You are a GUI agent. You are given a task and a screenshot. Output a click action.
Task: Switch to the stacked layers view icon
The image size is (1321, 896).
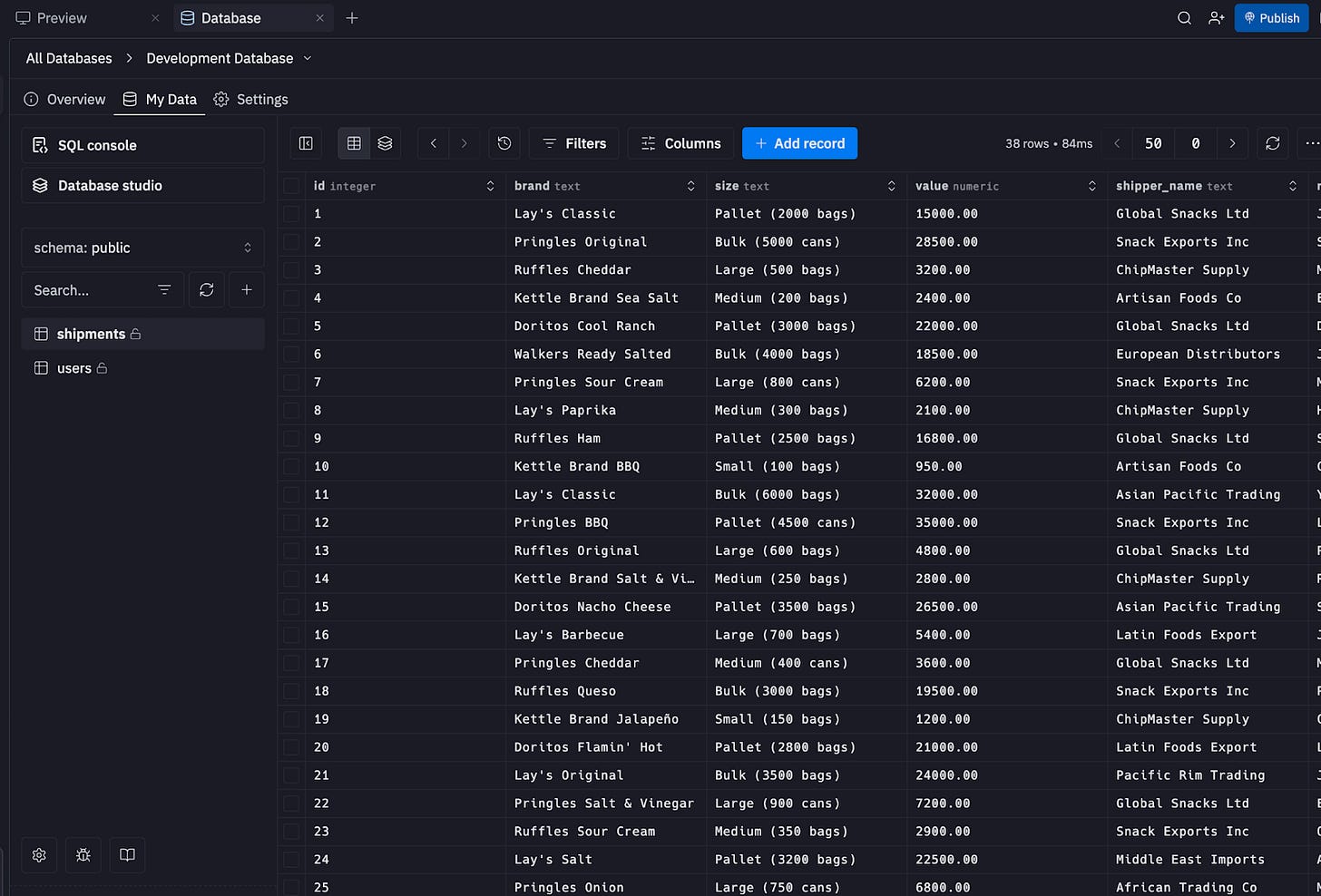[385, 143]
